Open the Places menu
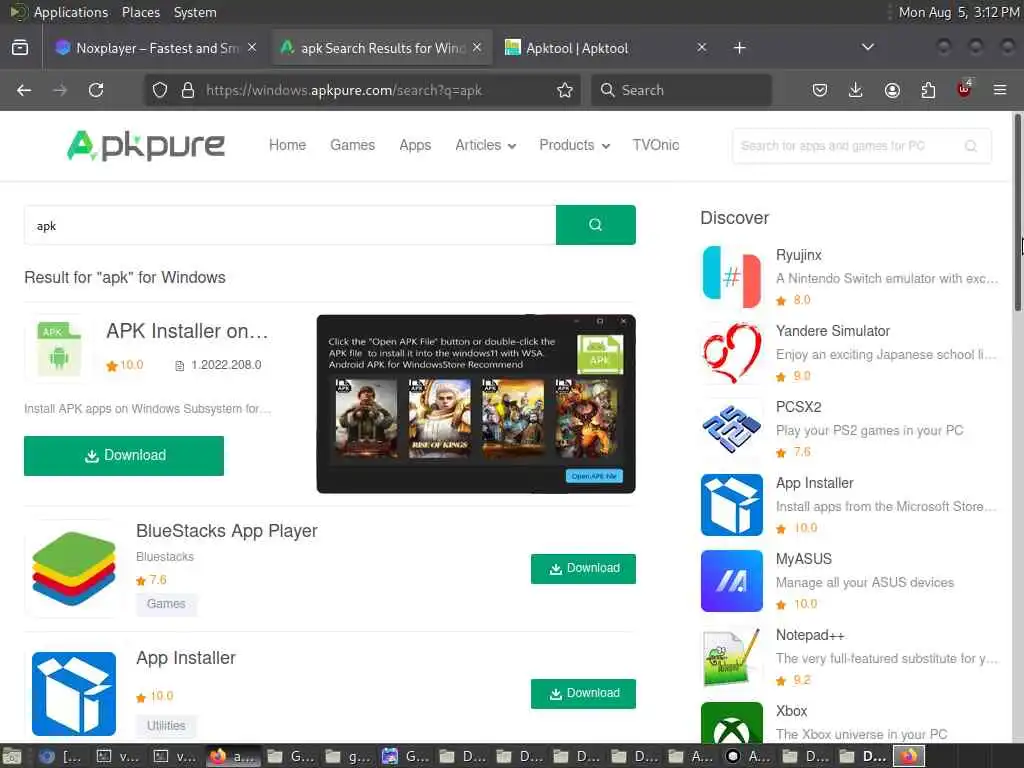The height and width of the screenshot is (768, 1024). pyautogui.click(x=141, y=12)
